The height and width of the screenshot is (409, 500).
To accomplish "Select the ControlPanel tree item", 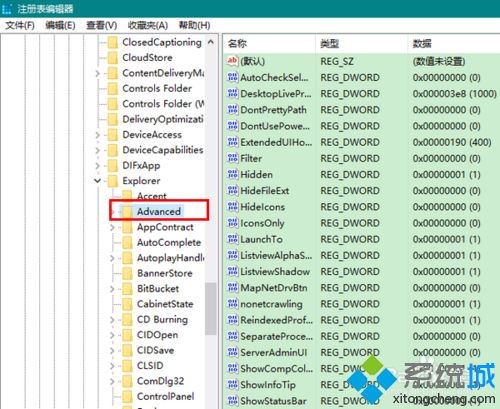I will pos(165,396).
